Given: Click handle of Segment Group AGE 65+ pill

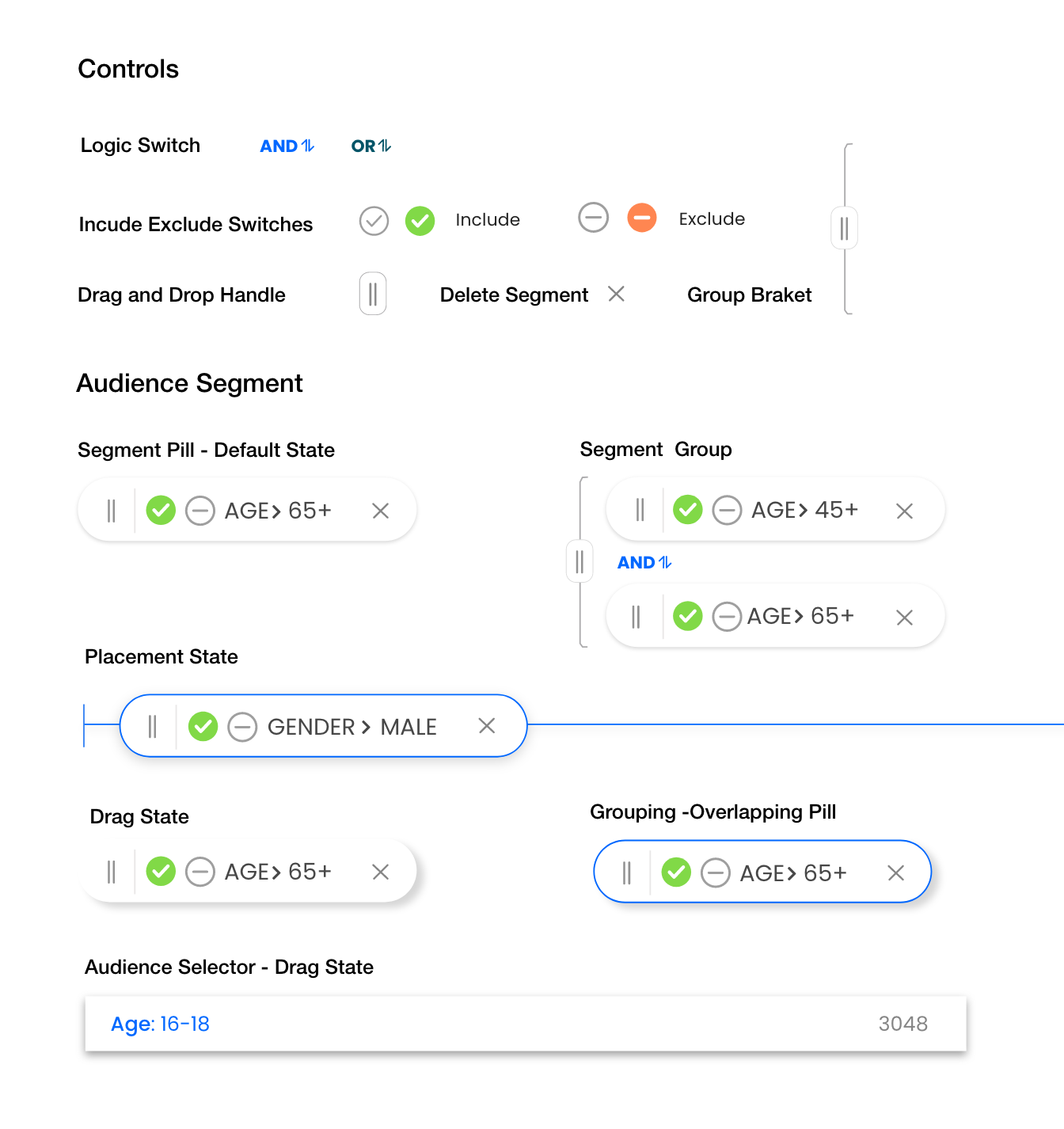Looking at the screenshot, I should click(x=636, y=616).
